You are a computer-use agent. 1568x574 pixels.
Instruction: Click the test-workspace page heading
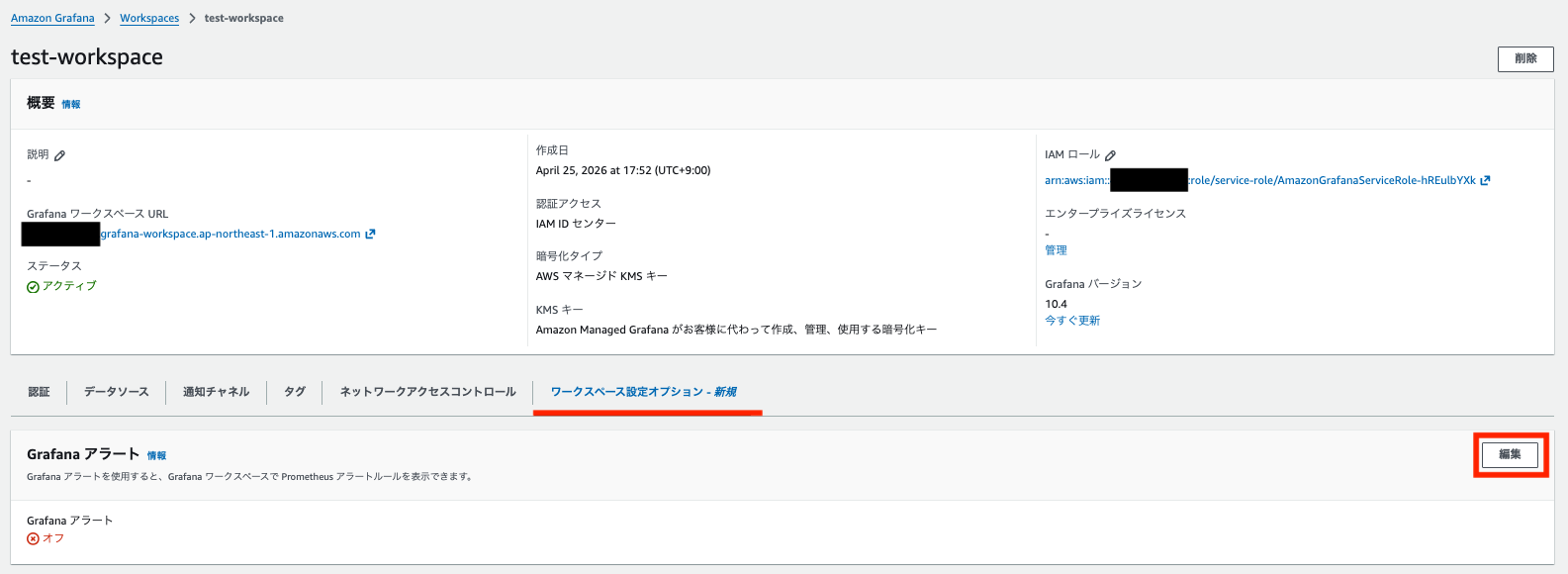[x=87, y=57]
